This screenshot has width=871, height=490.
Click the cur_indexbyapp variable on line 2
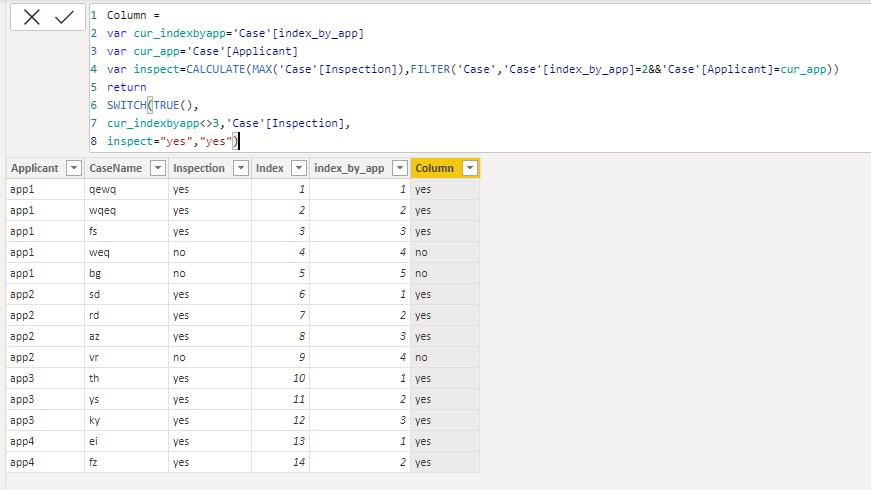click(x=179, y=33)
